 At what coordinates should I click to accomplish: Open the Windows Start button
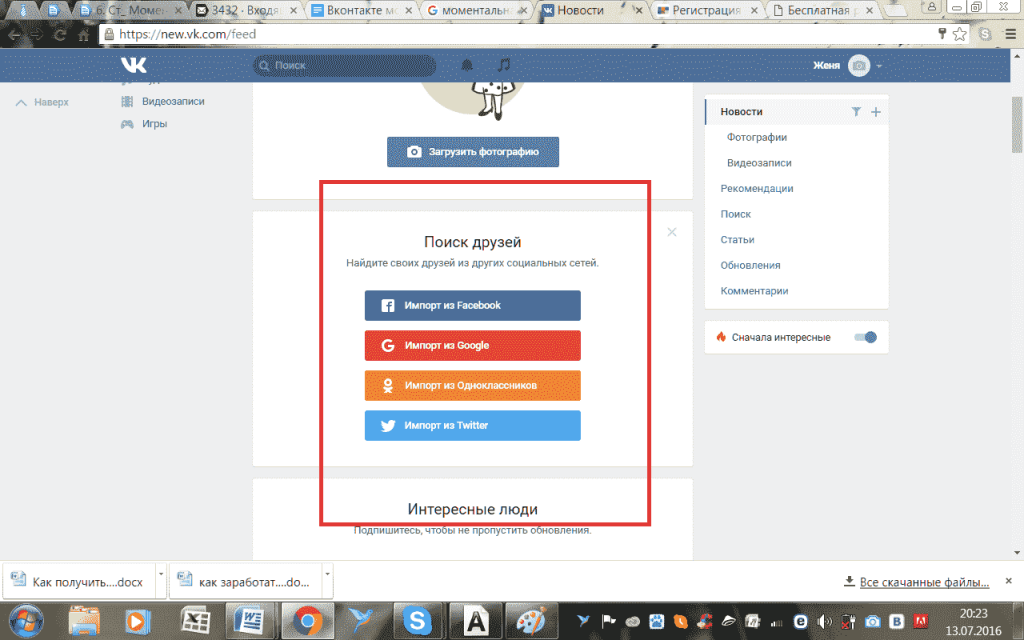coord(25,621)
